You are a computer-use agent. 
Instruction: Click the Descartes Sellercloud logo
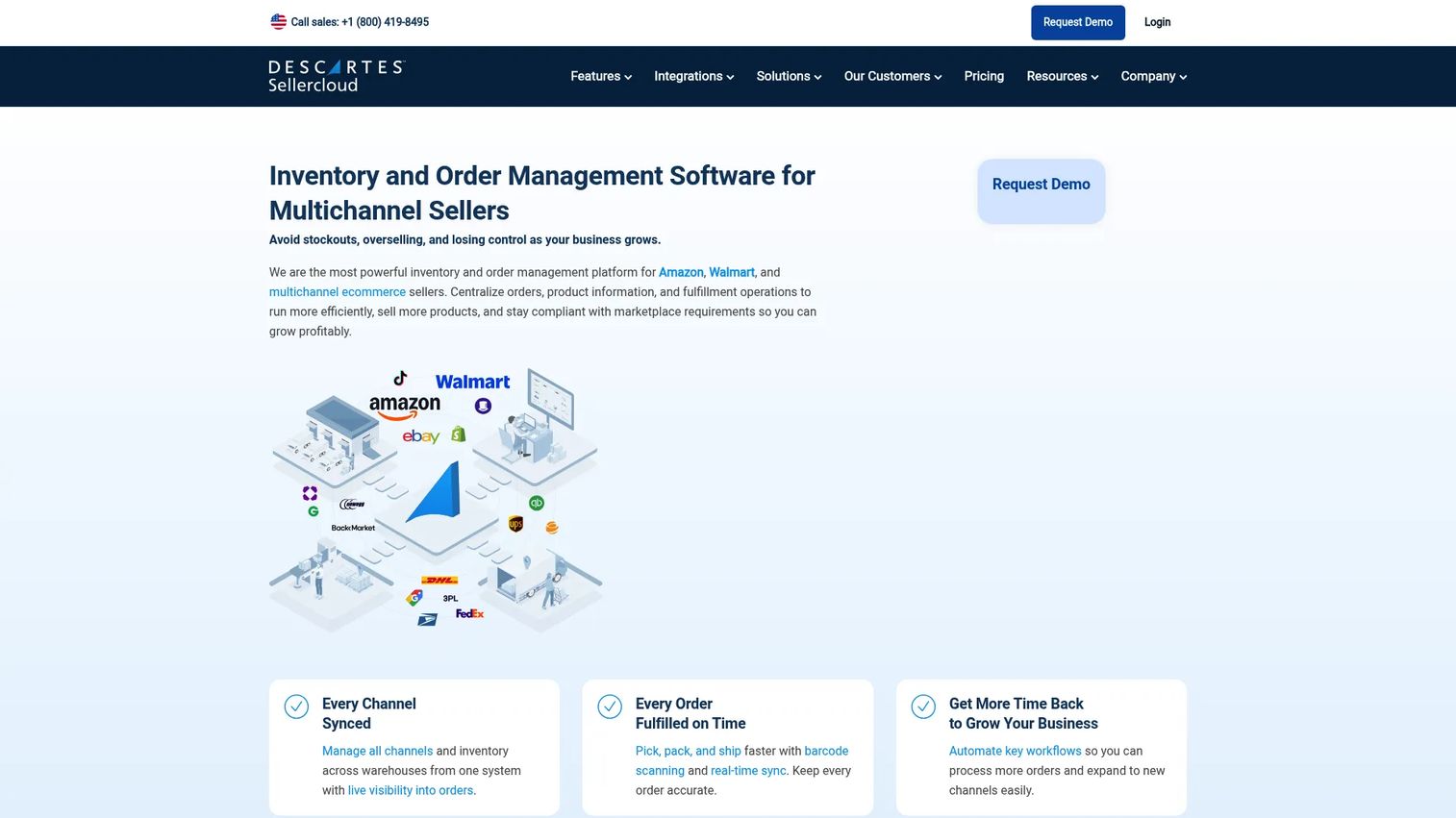point(337,76)
